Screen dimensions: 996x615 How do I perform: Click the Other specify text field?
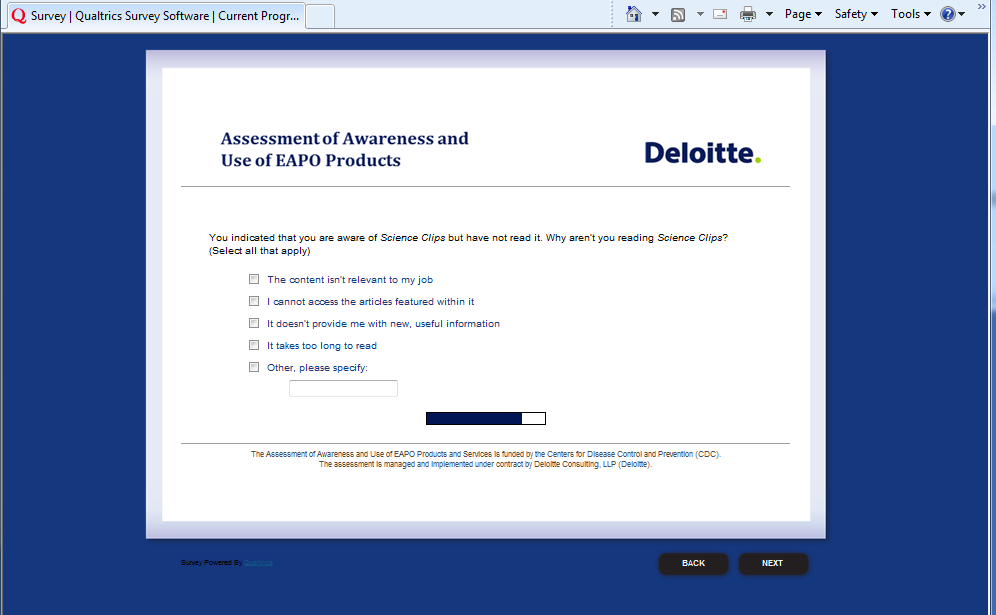(x=343, y=388)
